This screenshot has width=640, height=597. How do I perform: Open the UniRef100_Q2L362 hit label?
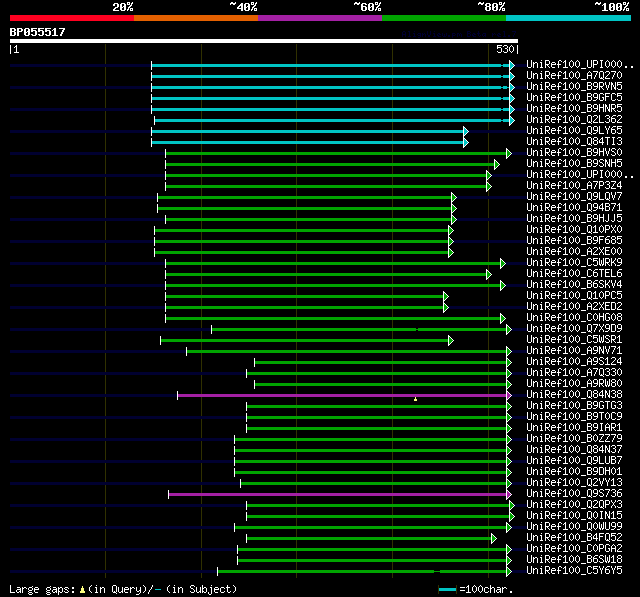pyautogui.click(x=574, y=120)
